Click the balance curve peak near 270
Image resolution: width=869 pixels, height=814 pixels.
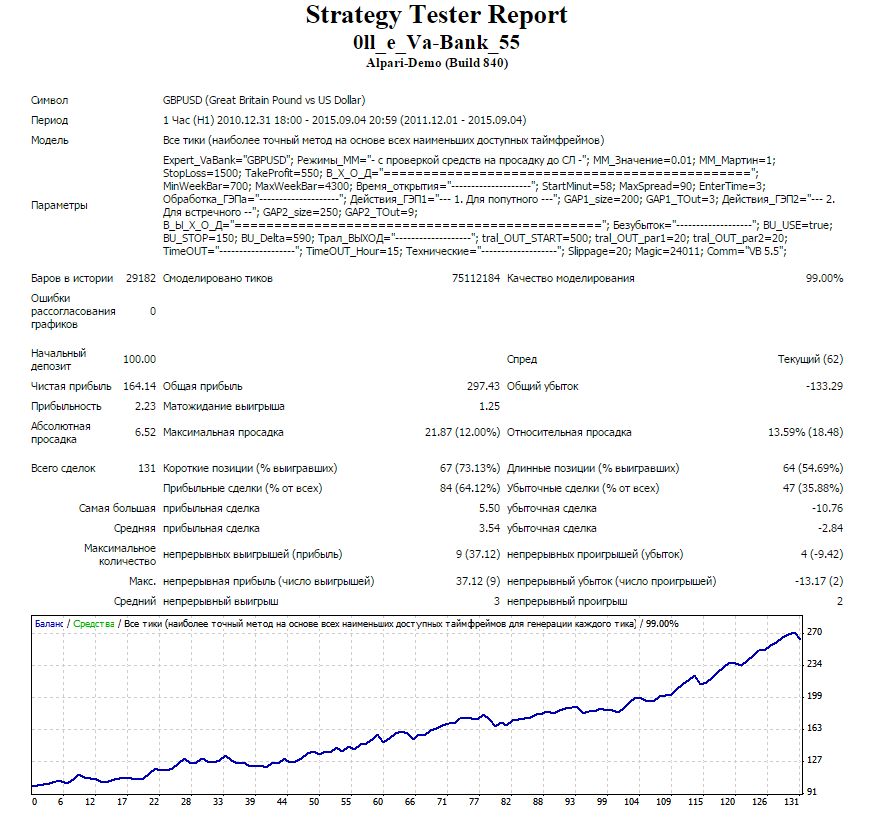(x=793, y=633)
